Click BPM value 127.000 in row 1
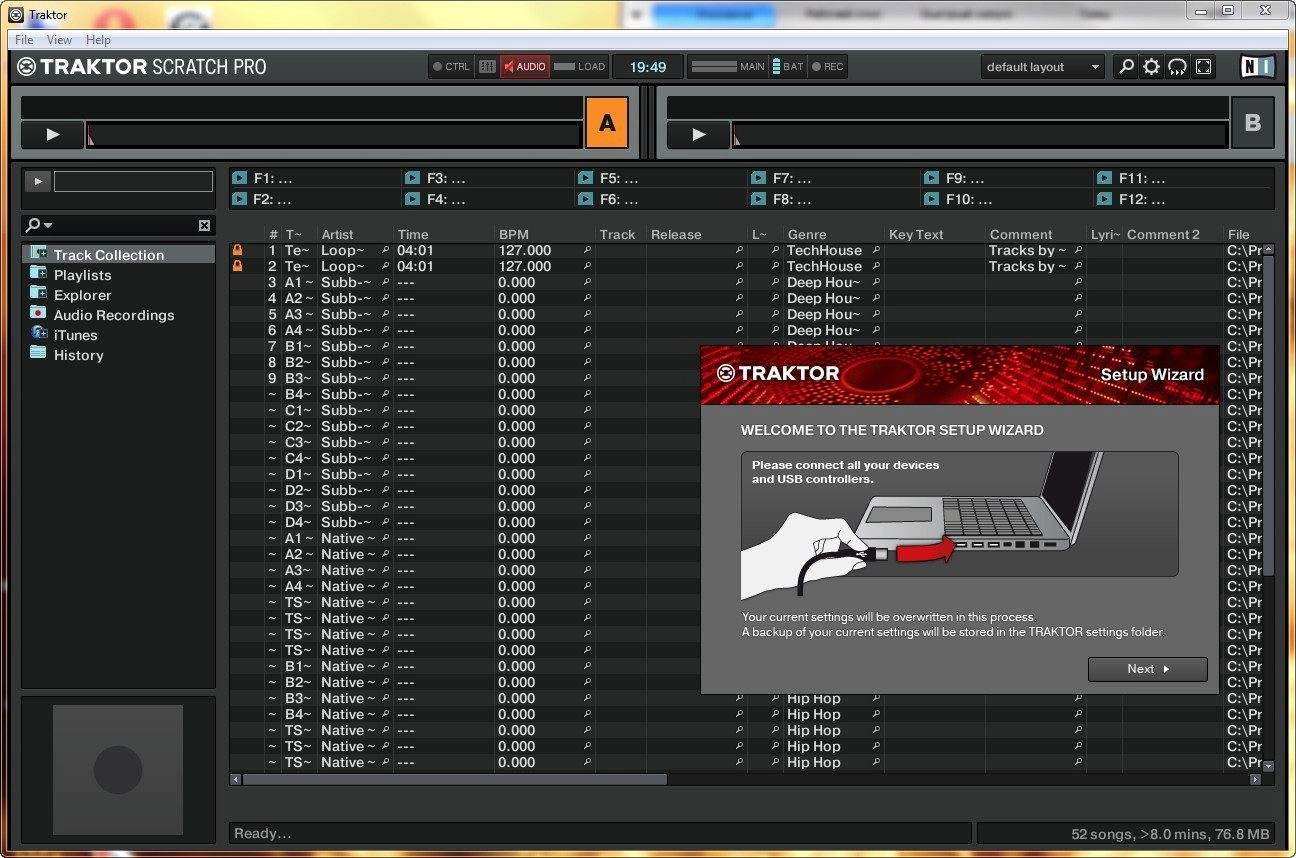The height and width of the screenshot is (858, 1296). (x=525, y=250)
